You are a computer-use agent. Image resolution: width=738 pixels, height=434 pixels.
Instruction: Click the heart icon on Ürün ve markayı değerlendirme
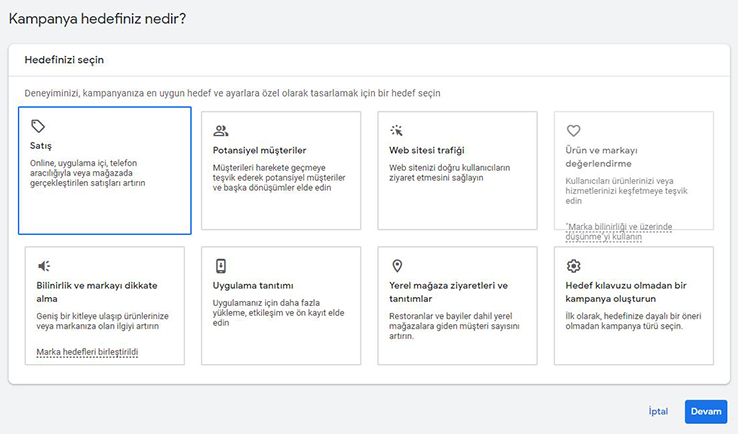click(x=573, y=130)
